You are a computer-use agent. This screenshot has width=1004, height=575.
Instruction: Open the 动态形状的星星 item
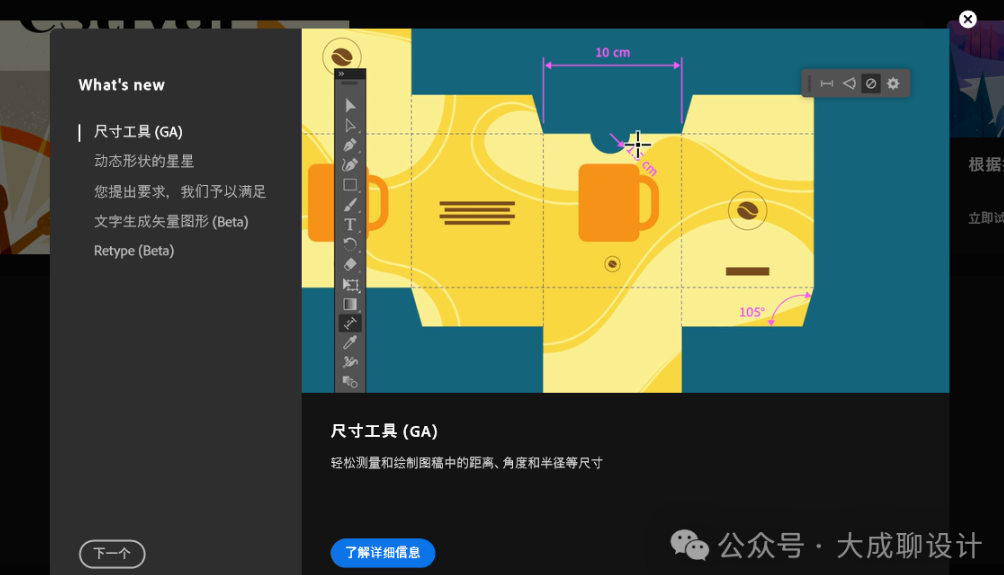[144, 161]
